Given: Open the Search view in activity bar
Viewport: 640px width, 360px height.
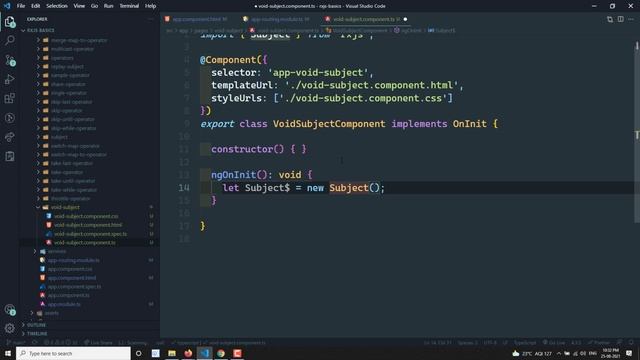Looking at the screenshot, I should pos(10,40).
